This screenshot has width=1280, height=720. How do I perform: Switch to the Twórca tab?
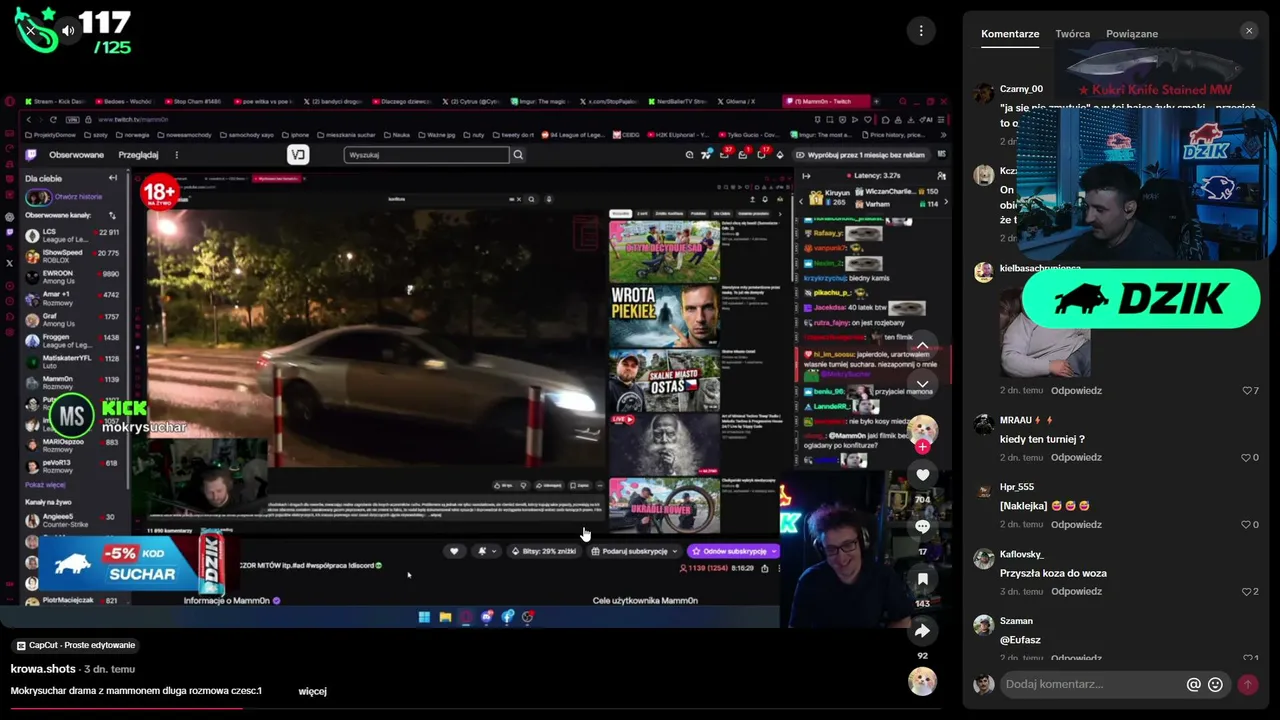point(1073,34)
